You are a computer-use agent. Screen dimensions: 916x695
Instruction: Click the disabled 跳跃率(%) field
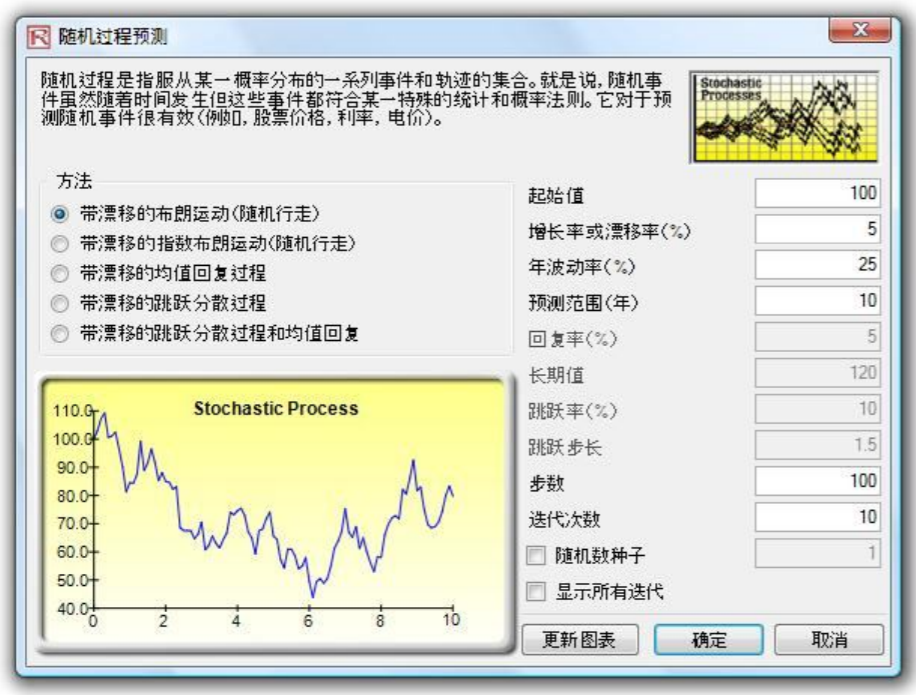point(817,409)
